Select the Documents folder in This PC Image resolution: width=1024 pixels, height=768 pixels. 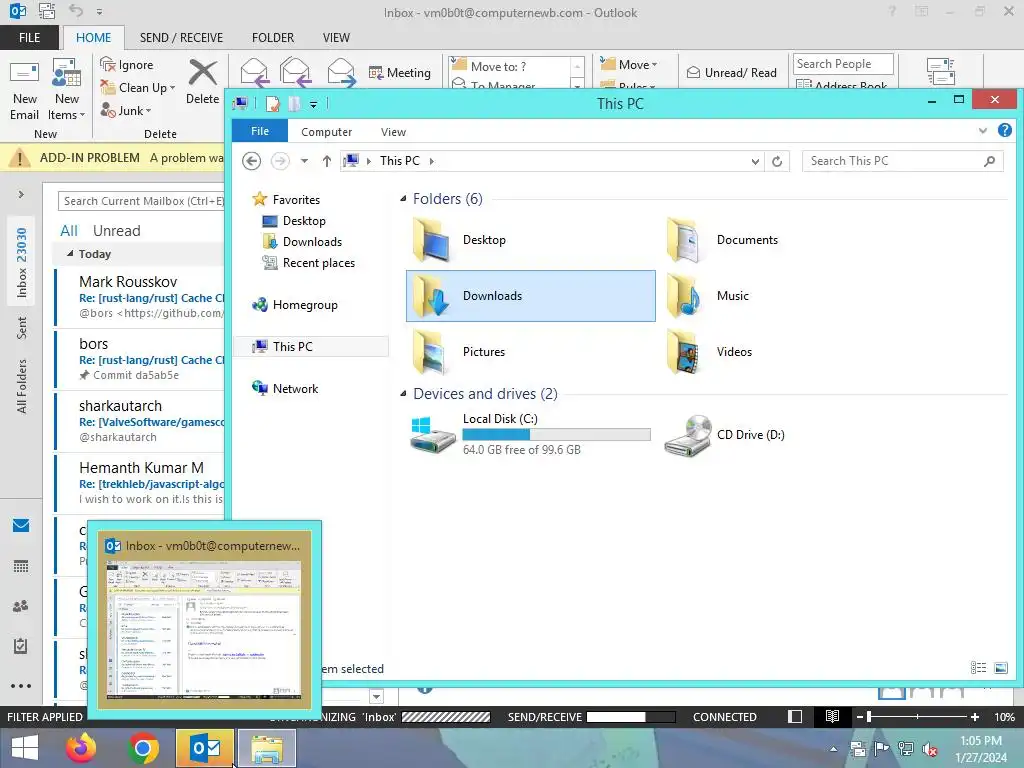pyautogui.click(x=722, y=240)
